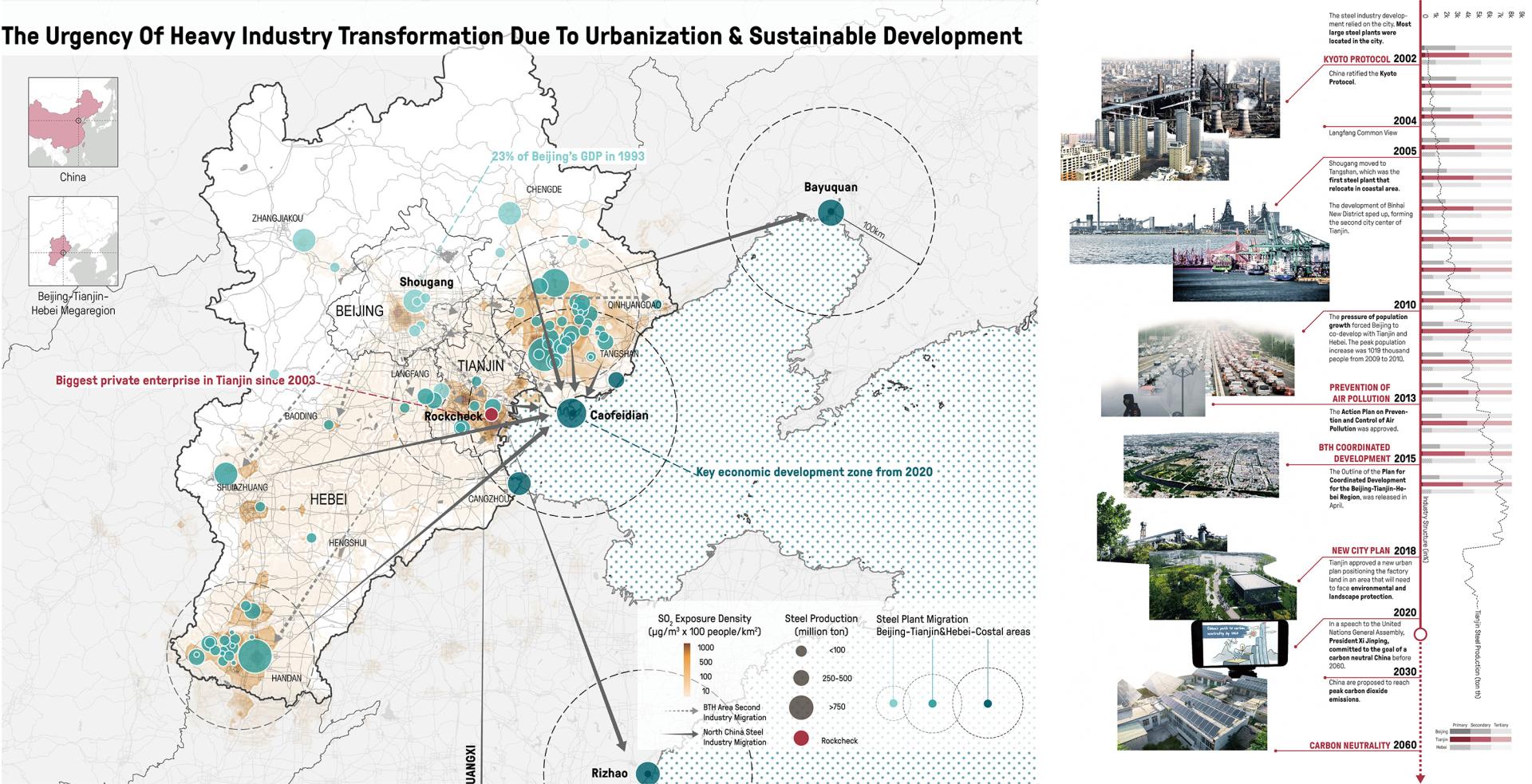Click the small teal dot above Hengshui

click(311, 538)
